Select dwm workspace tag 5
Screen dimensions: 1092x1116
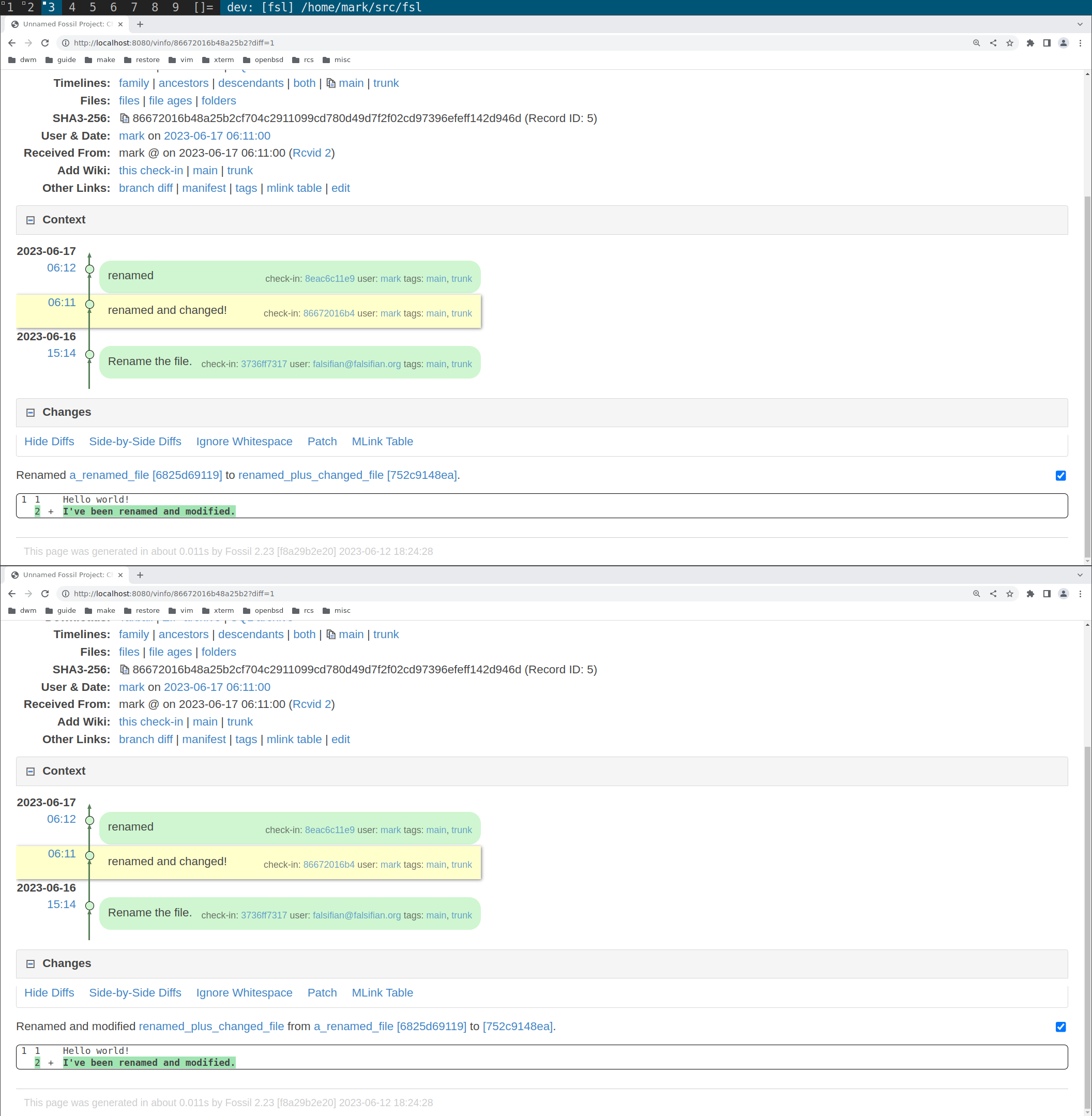point(93,7)
